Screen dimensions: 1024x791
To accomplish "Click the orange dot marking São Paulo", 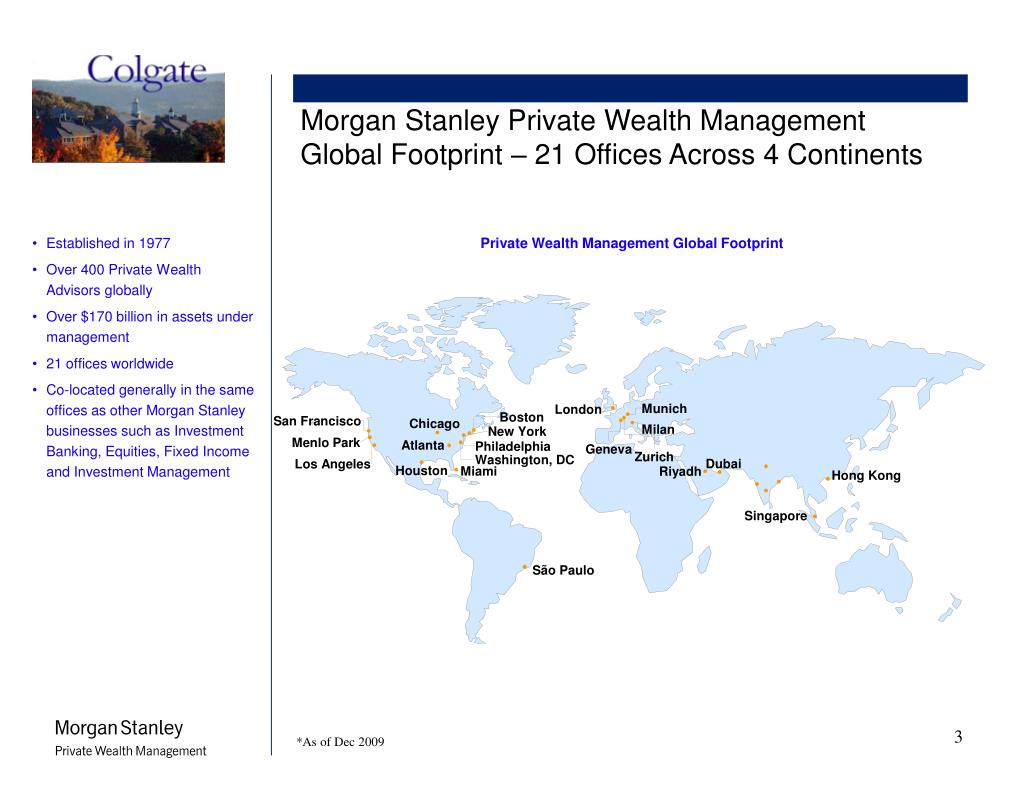I will tap(524, 567).
